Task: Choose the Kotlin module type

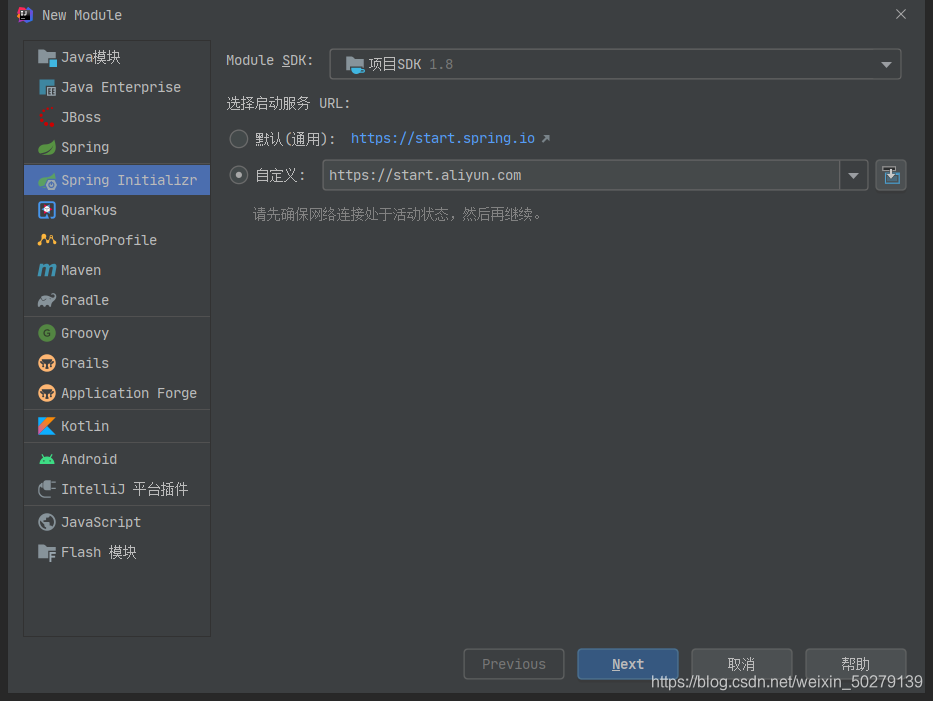Action: [82, 426]
